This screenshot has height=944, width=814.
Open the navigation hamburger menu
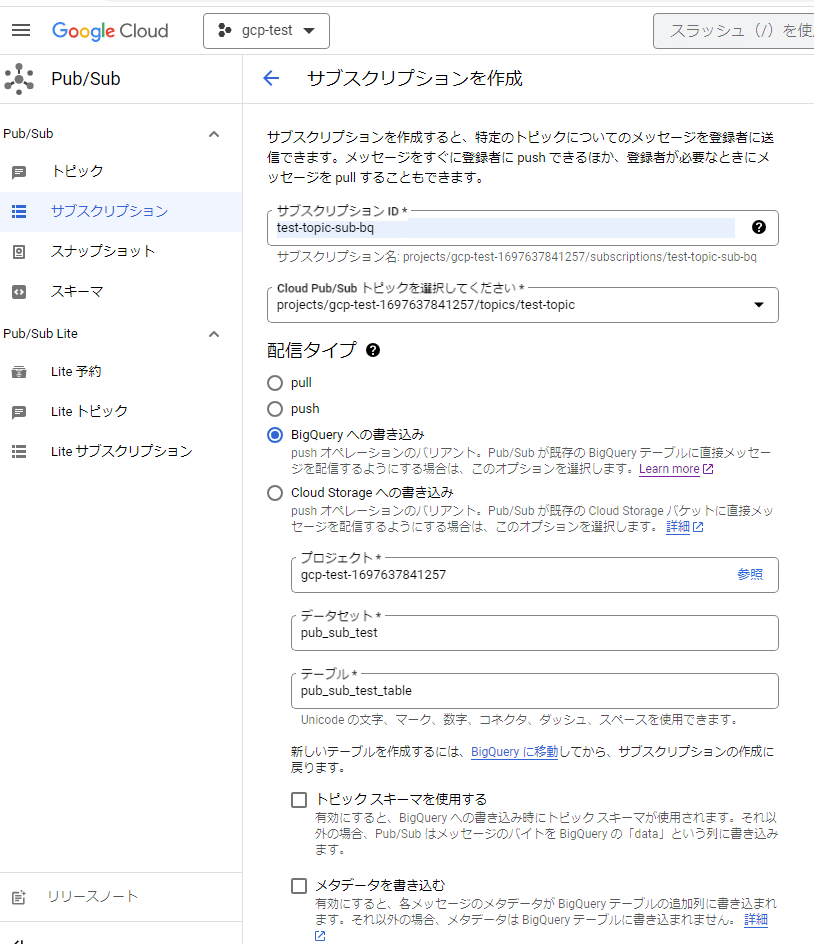coord(21,30)
